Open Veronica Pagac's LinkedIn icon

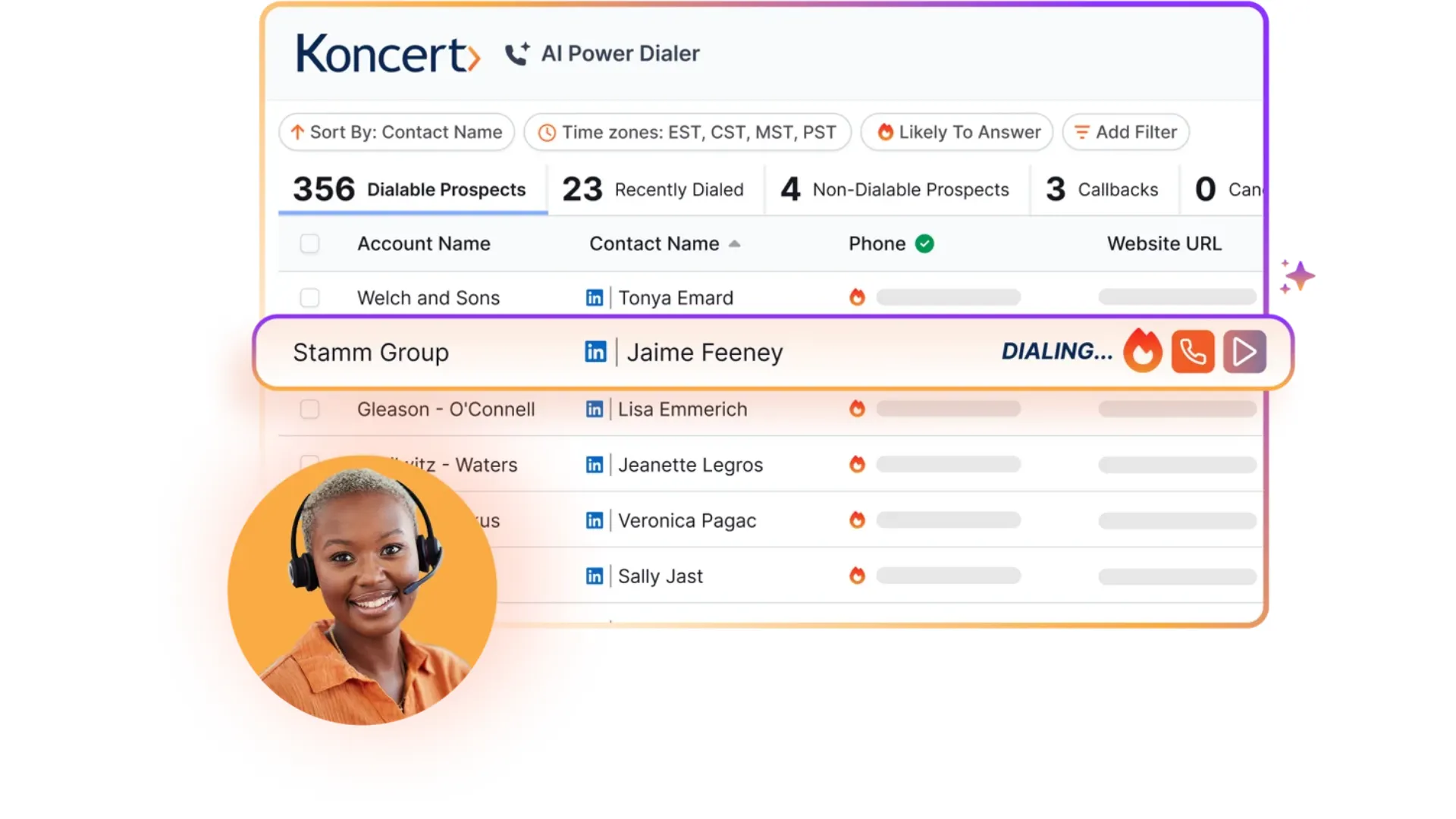click(x=595, y=520)
